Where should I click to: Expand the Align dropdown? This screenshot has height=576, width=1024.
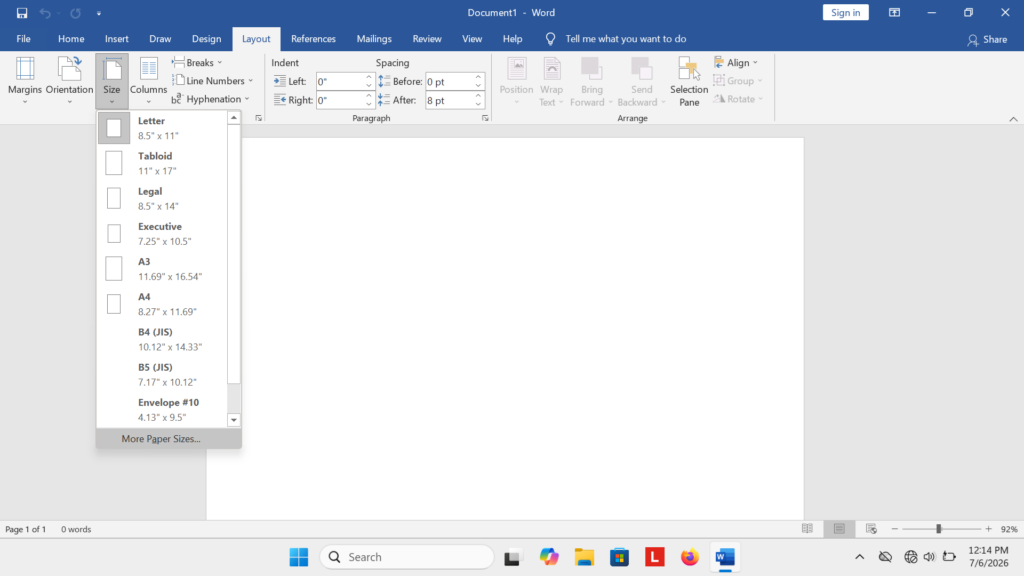[x=736, y=63]
